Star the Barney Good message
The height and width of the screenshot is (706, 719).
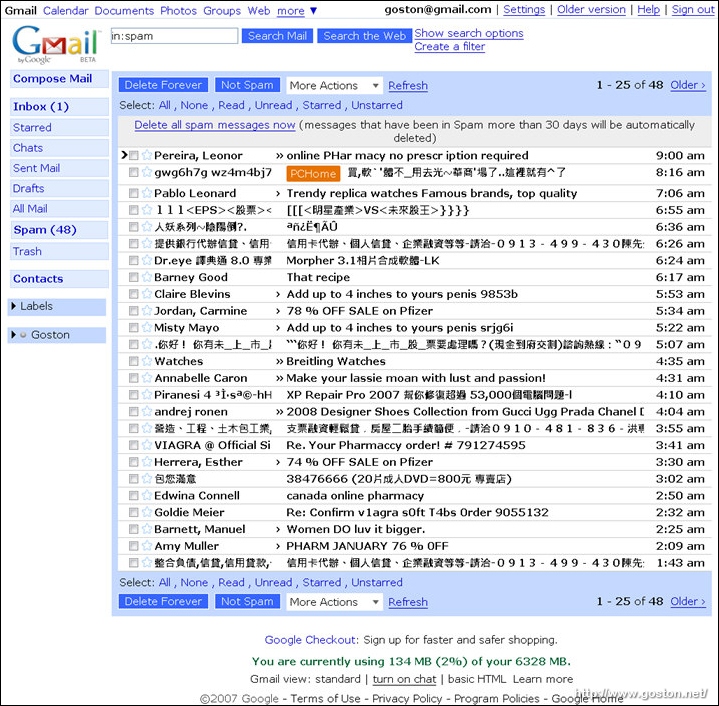click(x=147, y=277)
